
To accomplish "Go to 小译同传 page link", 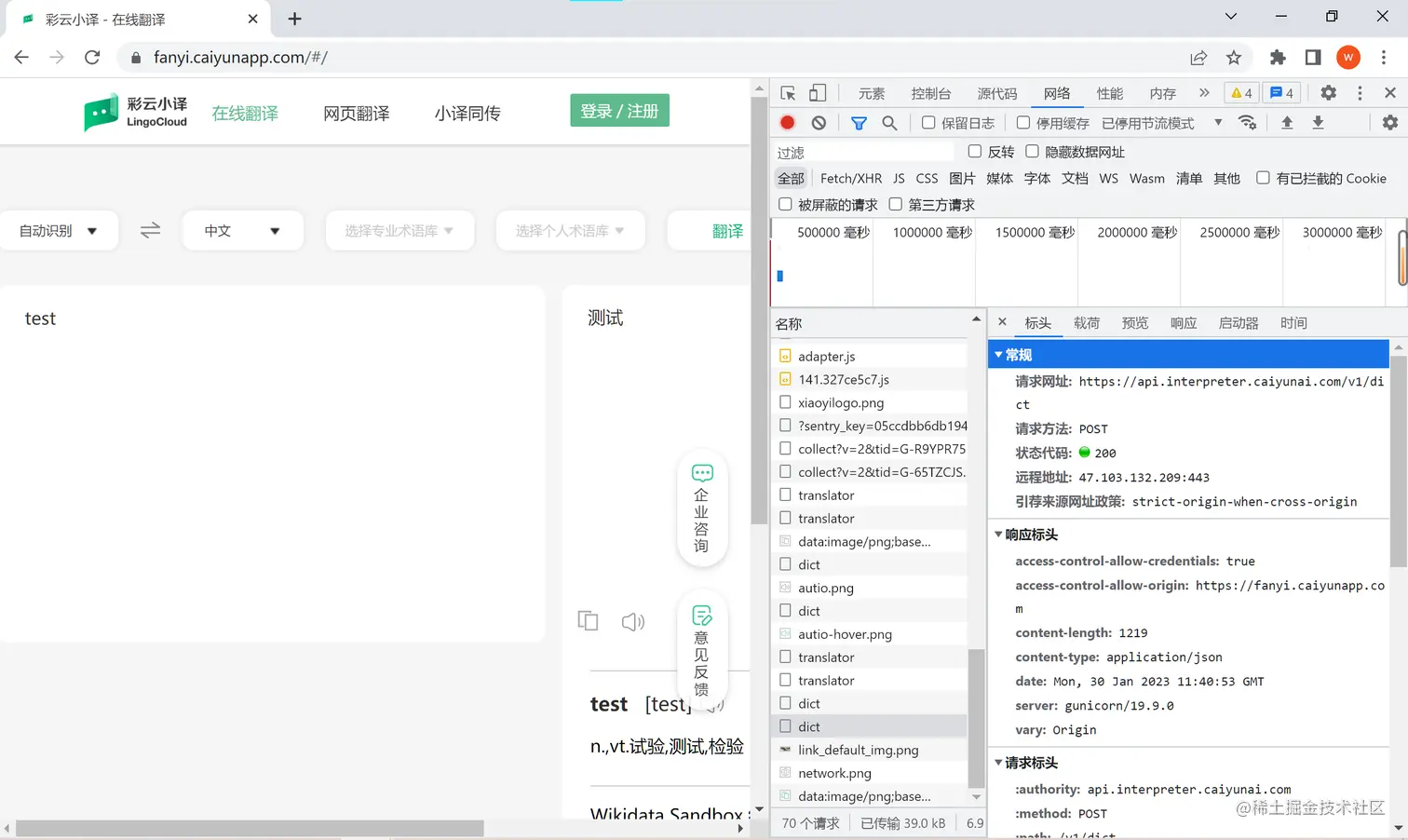I will point(467,114).
